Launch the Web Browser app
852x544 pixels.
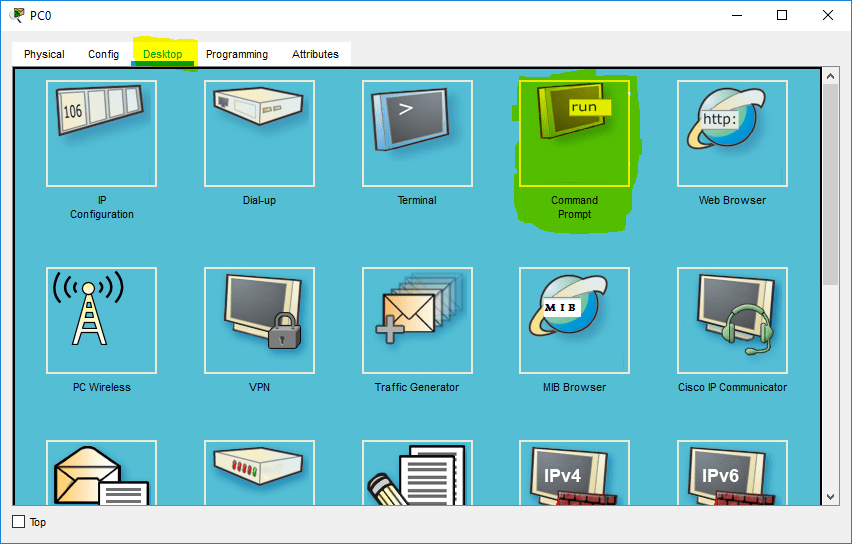(x=732, y=133)
